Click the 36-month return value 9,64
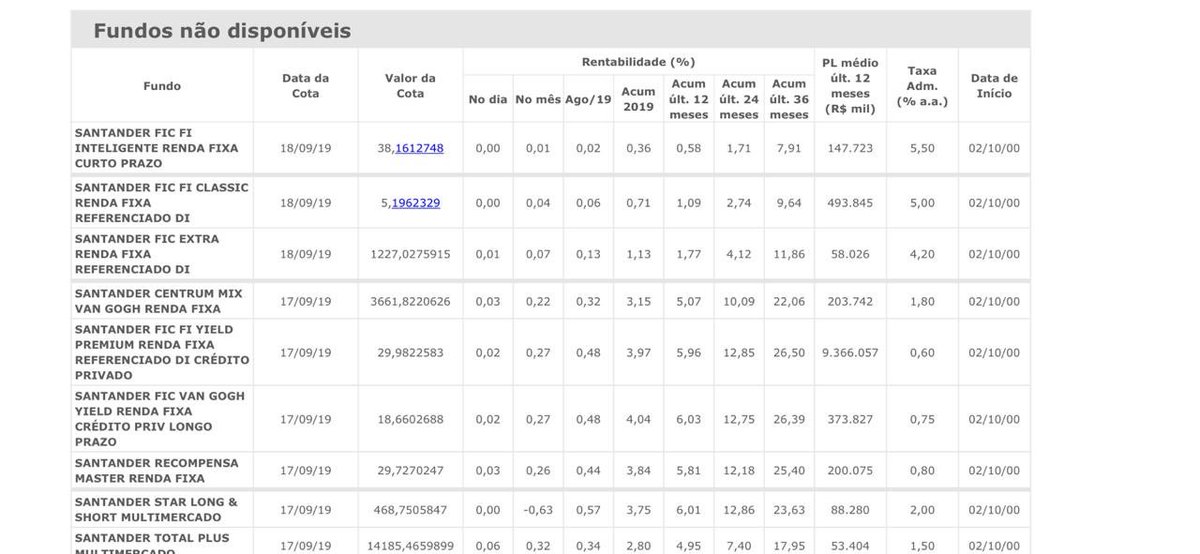Viewport: 1200px width, 554px height. [789, 203]
